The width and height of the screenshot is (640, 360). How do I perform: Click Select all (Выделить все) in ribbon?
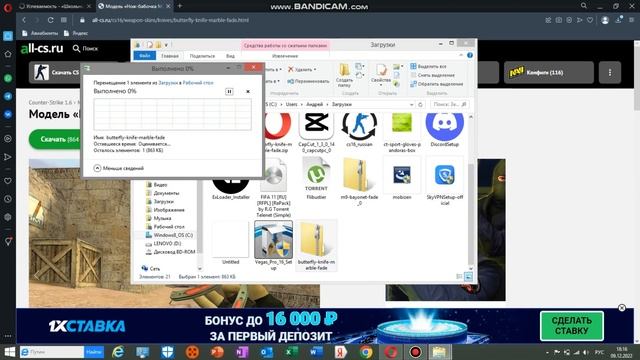428,66
